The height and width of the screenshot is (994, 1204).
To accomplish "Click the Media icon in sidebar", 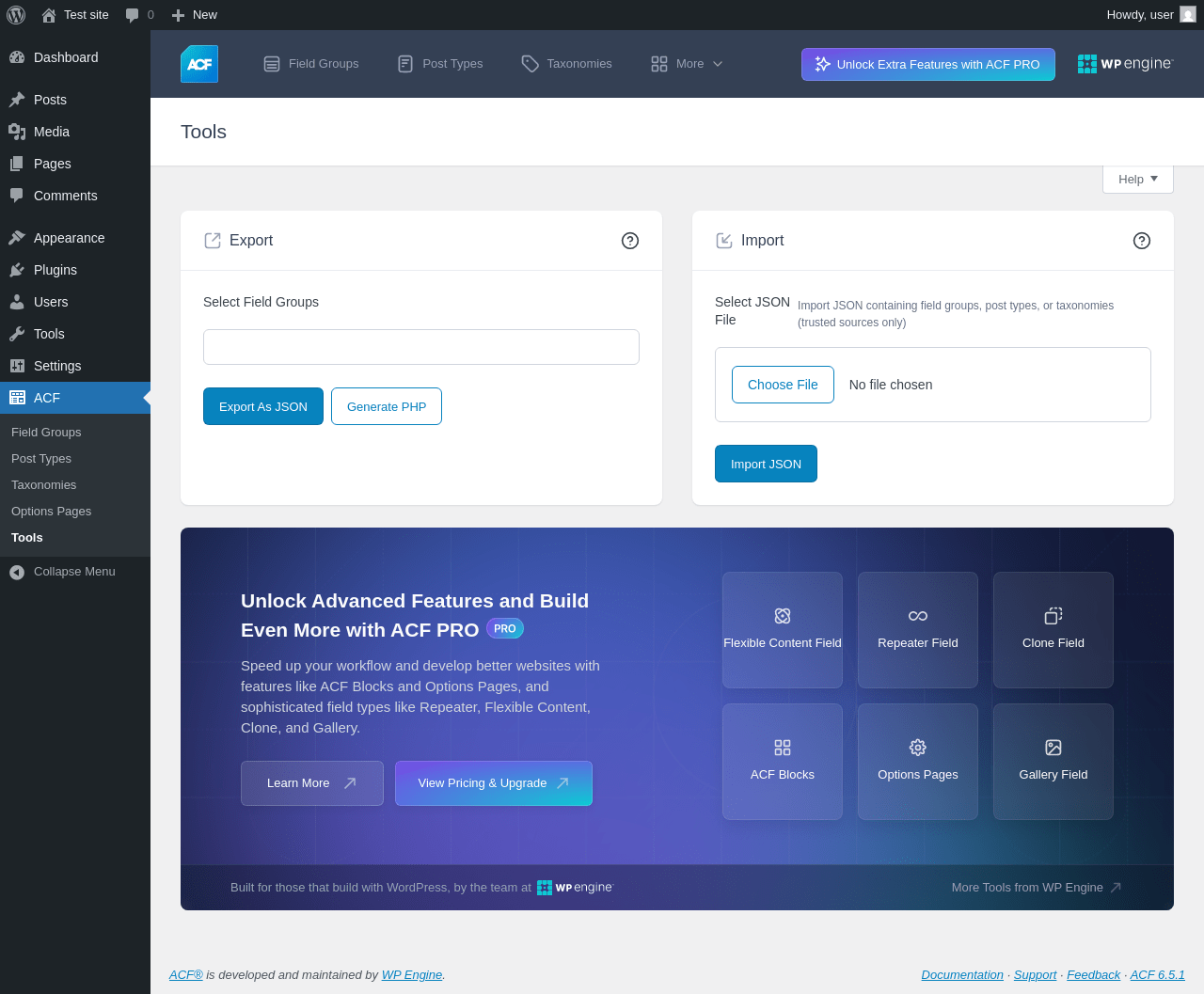I will (x=17, y=132).
